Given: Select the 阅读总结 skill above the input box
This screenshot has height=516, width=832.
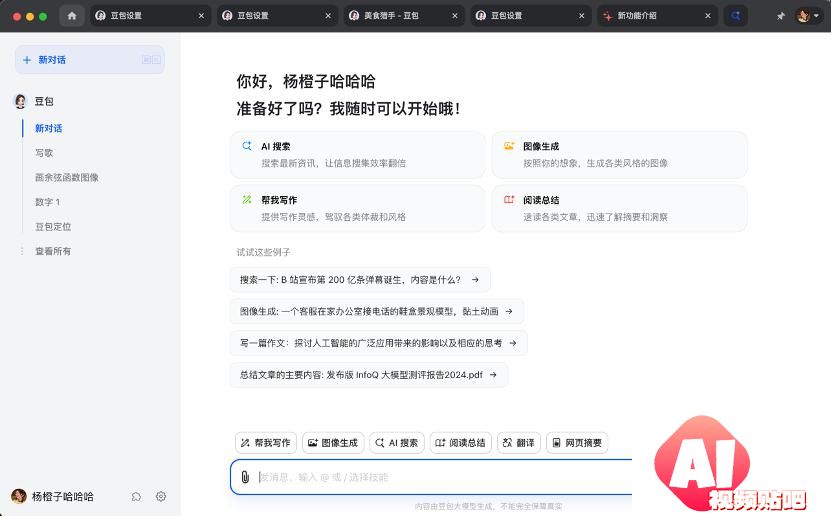Looking at the screenshot, I should pyautogui.click(x=461, y=443).
